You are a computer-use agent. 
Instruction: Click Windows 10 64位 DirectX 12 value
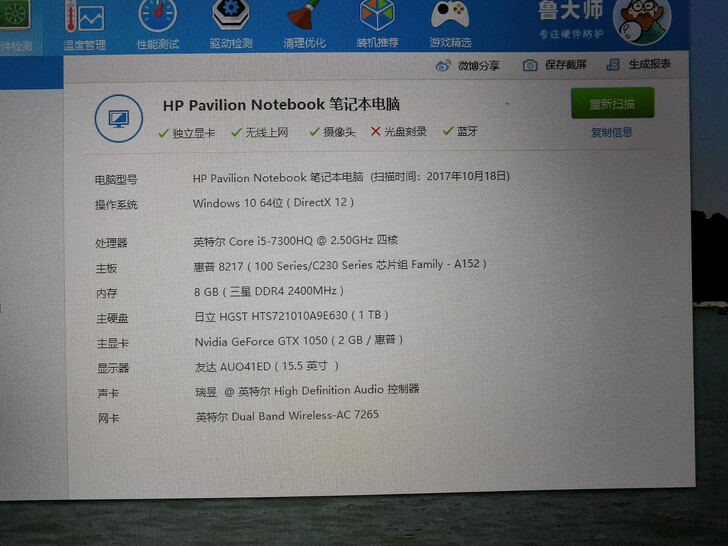273,203
